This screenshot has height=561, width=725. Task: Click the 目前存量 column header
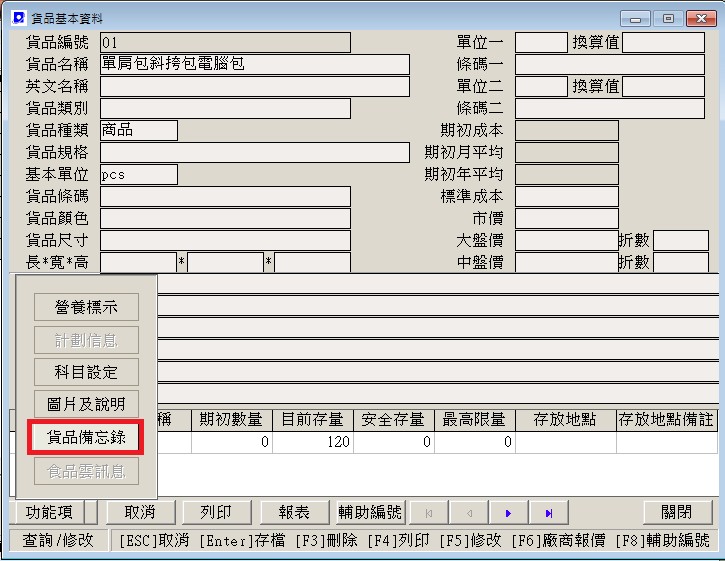313,420
